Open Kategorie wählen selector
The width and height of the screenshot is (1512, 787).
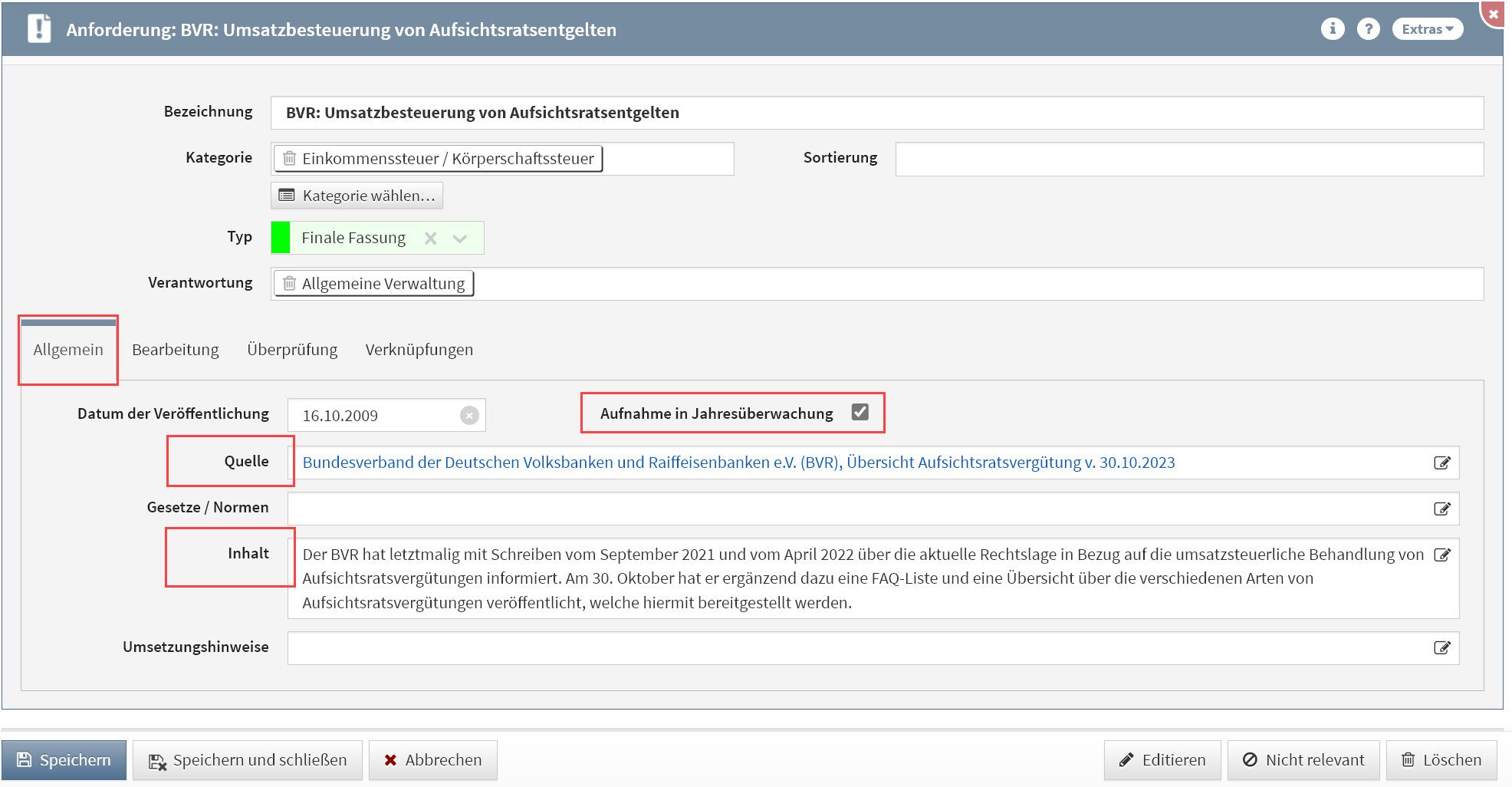coord(357,196)
